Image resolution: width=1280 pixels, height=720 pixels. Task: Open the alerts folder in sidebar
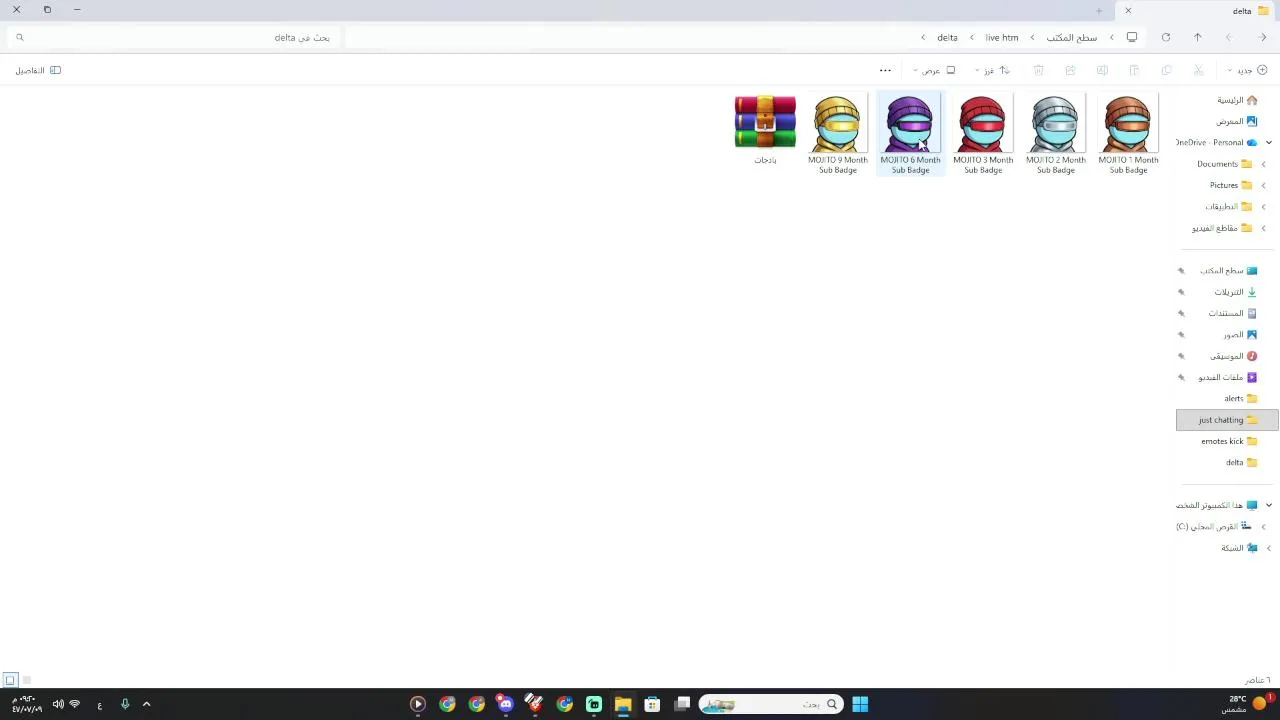(1241, 399)
